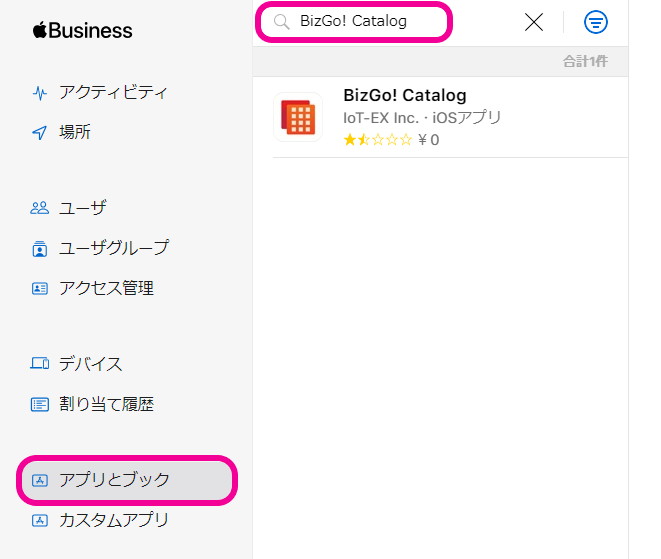Image resolution: width=661 pixels, height=559 pixels.
Task: Click the Assignment History list icon
Action: 40,404
